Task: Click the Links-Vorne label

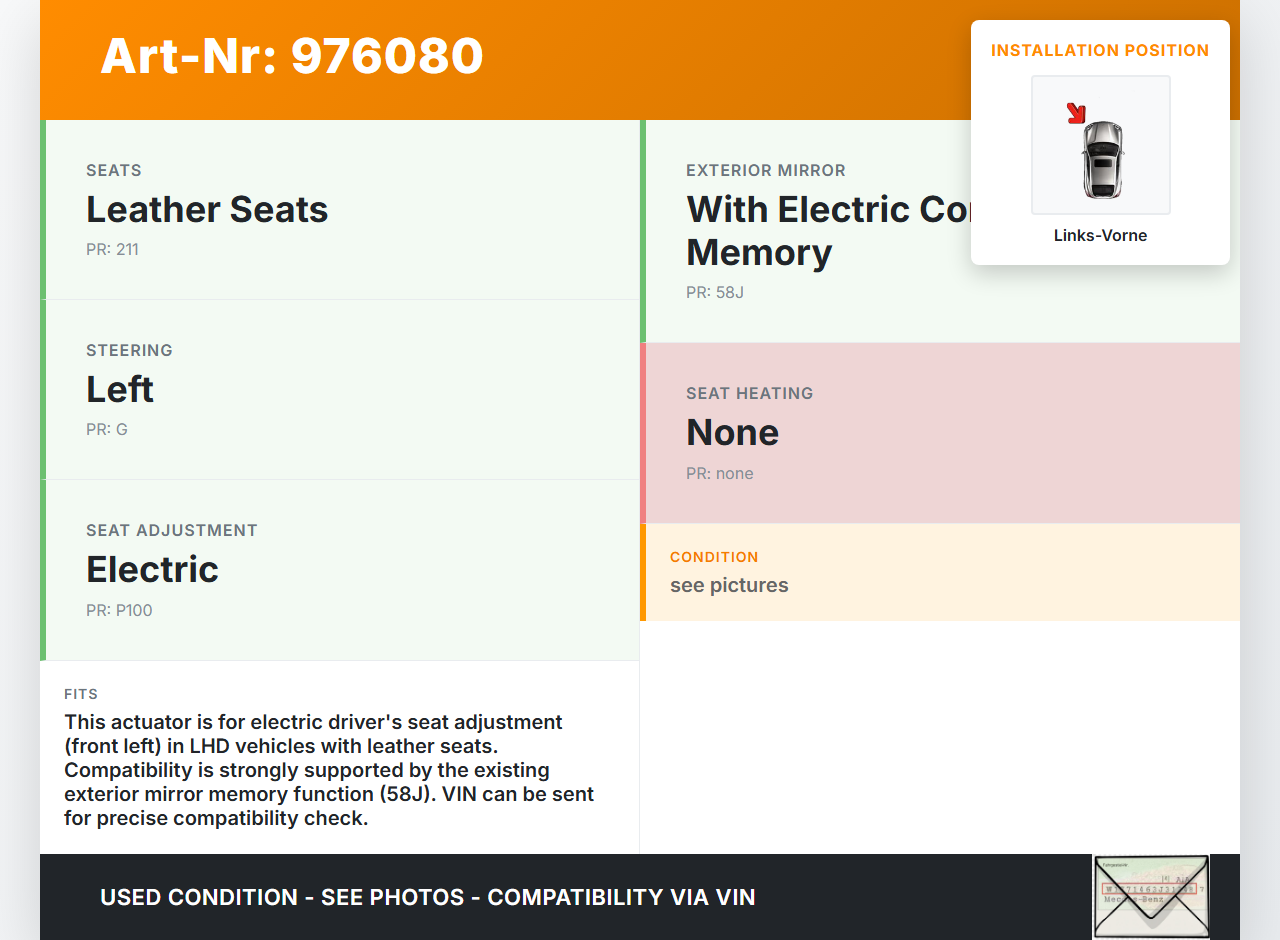Action: [1100, 236]
